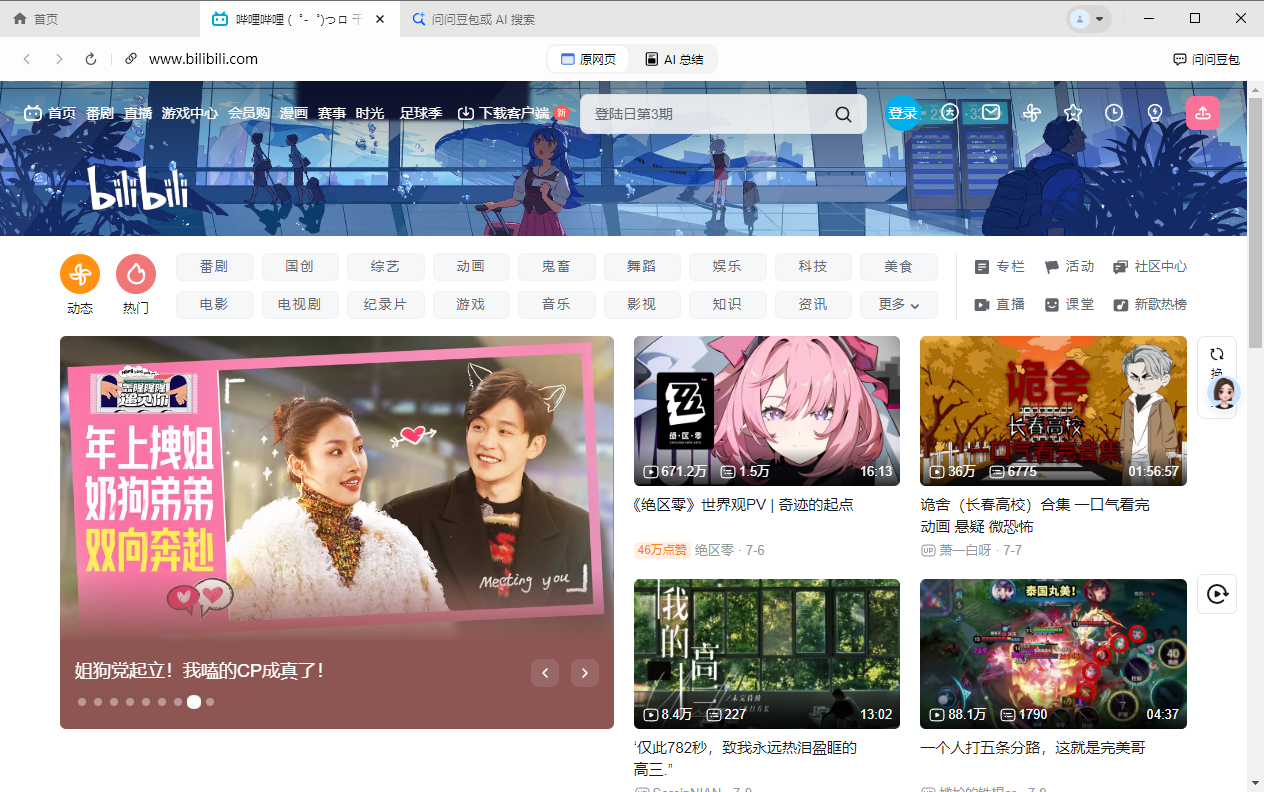Viewport: 1264px width, 792px height.
Task: Open the 课堂 link
Action: point(1070,304)
